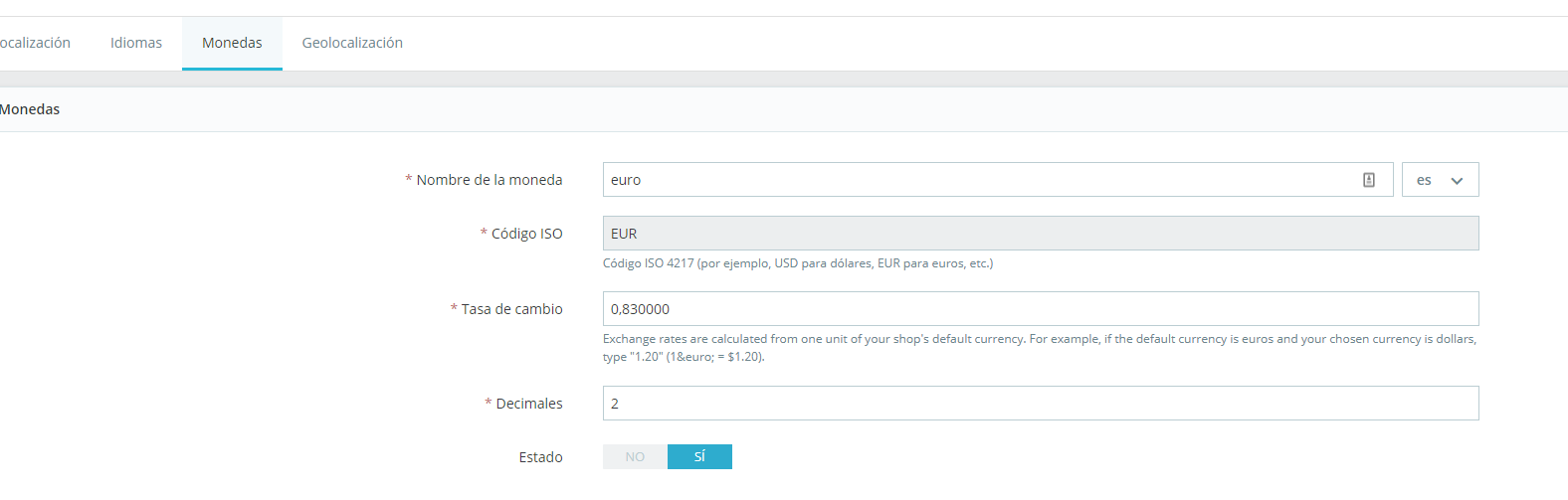Select the Monedas tab
Screen dimensions: 1568x500
tap(232, 43)
